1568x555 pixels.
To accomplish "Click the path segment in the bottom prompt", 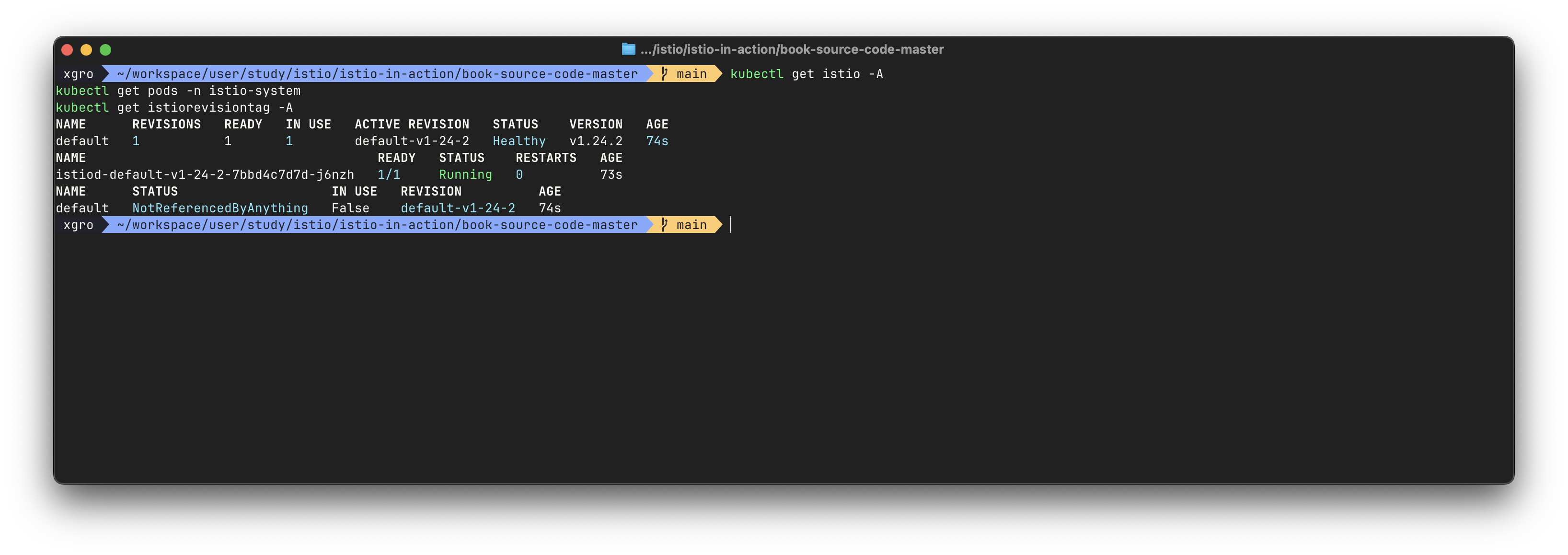I will pyautogui.click(x=378, y=225).
